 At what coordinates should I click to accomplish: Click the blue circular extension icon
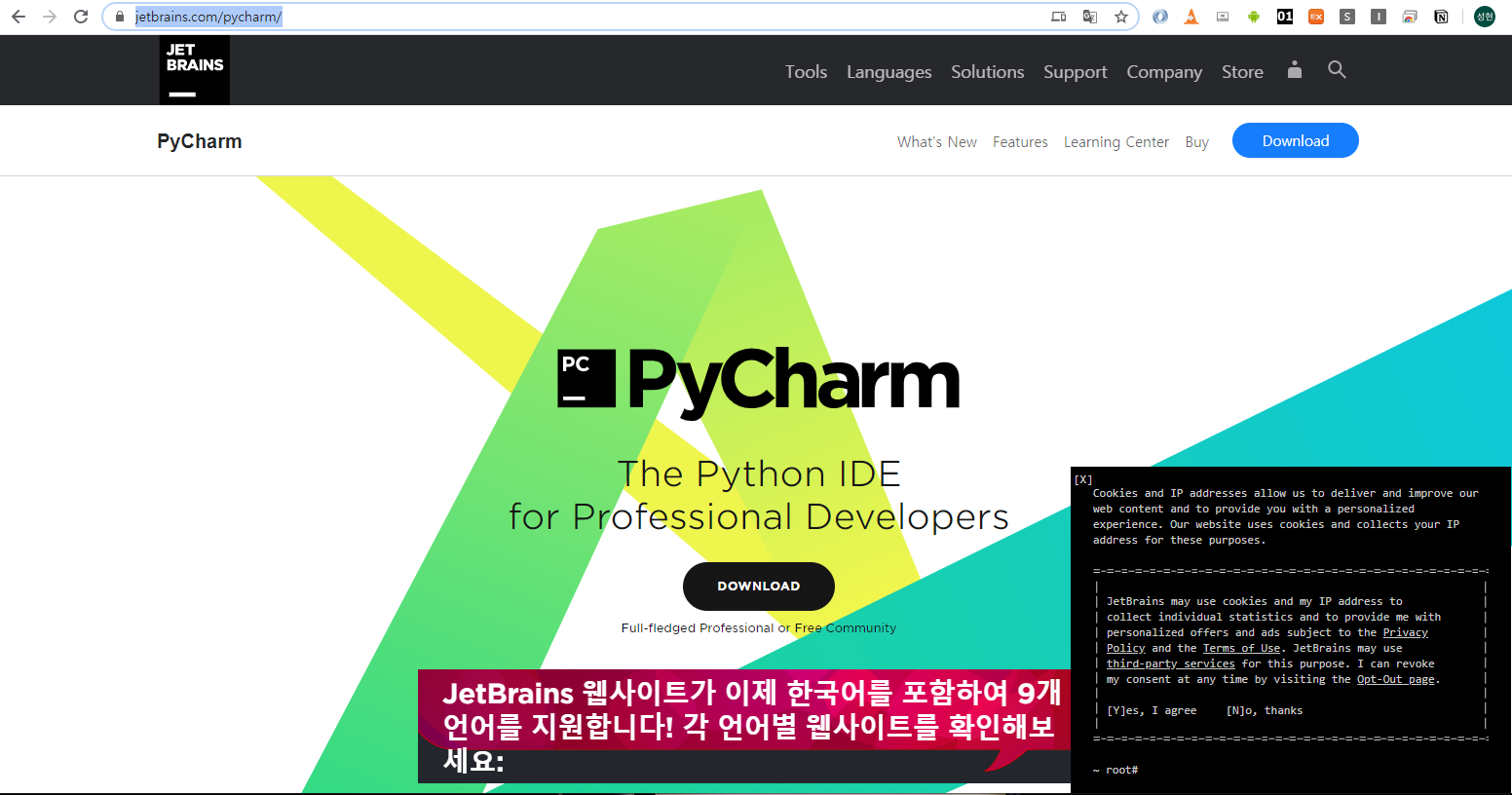(x=1160, y=17)
